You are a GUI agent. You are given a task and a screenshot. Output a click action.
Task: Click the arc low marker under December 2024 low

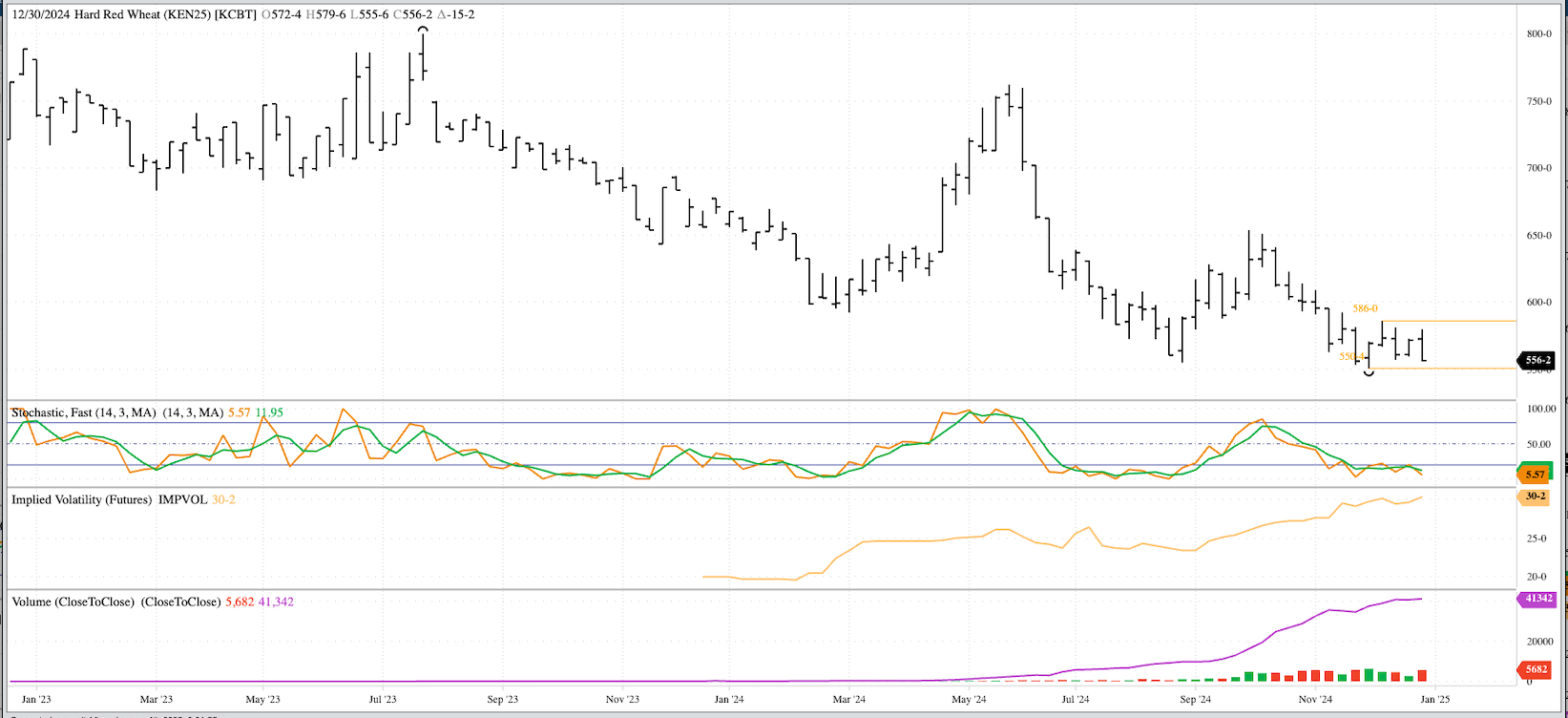point(1369,372)
